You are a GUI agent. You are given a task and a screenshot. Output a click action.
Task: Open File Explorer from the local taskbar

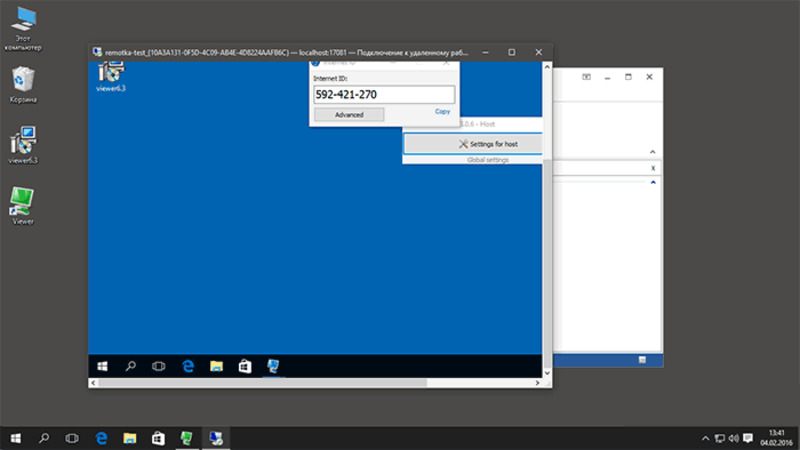130,438
